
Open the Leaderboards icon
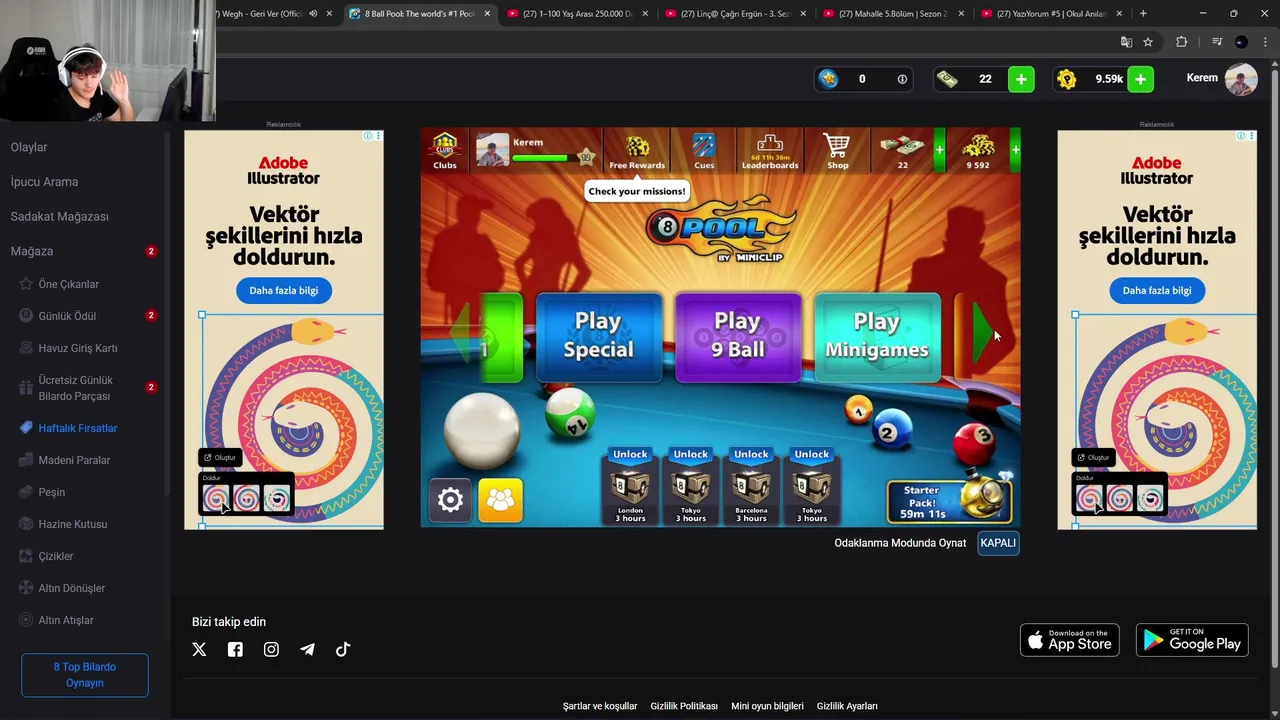click(x=770, y=151)
